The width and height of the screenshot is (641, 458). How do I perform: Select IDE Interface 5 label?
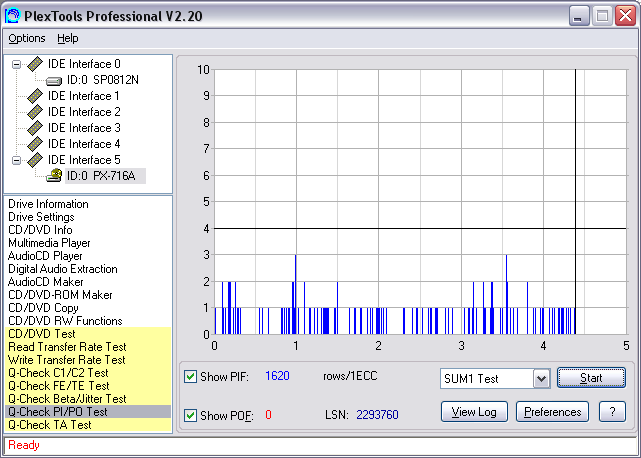coord(84,160)
